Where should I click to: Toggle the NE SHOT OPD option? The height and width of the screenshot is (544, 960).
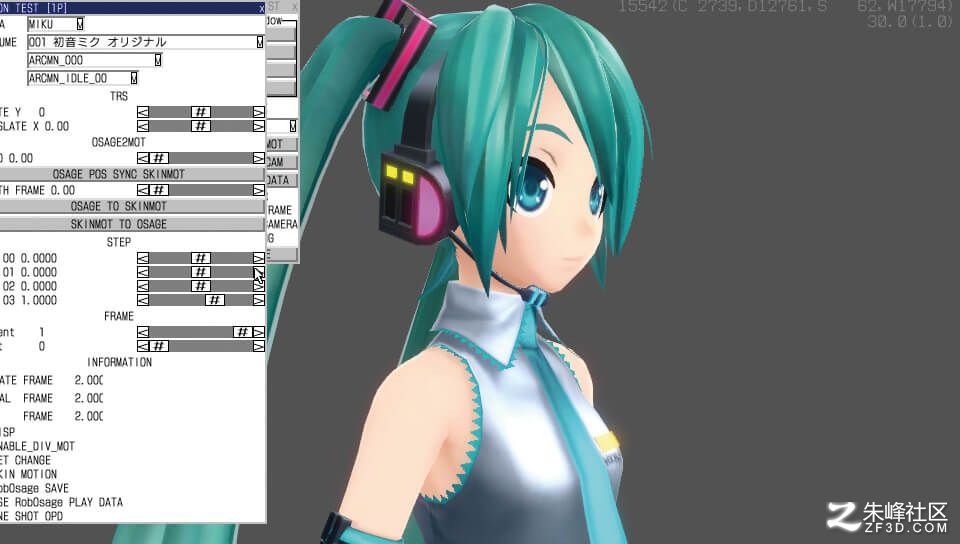tap(31, 516)
